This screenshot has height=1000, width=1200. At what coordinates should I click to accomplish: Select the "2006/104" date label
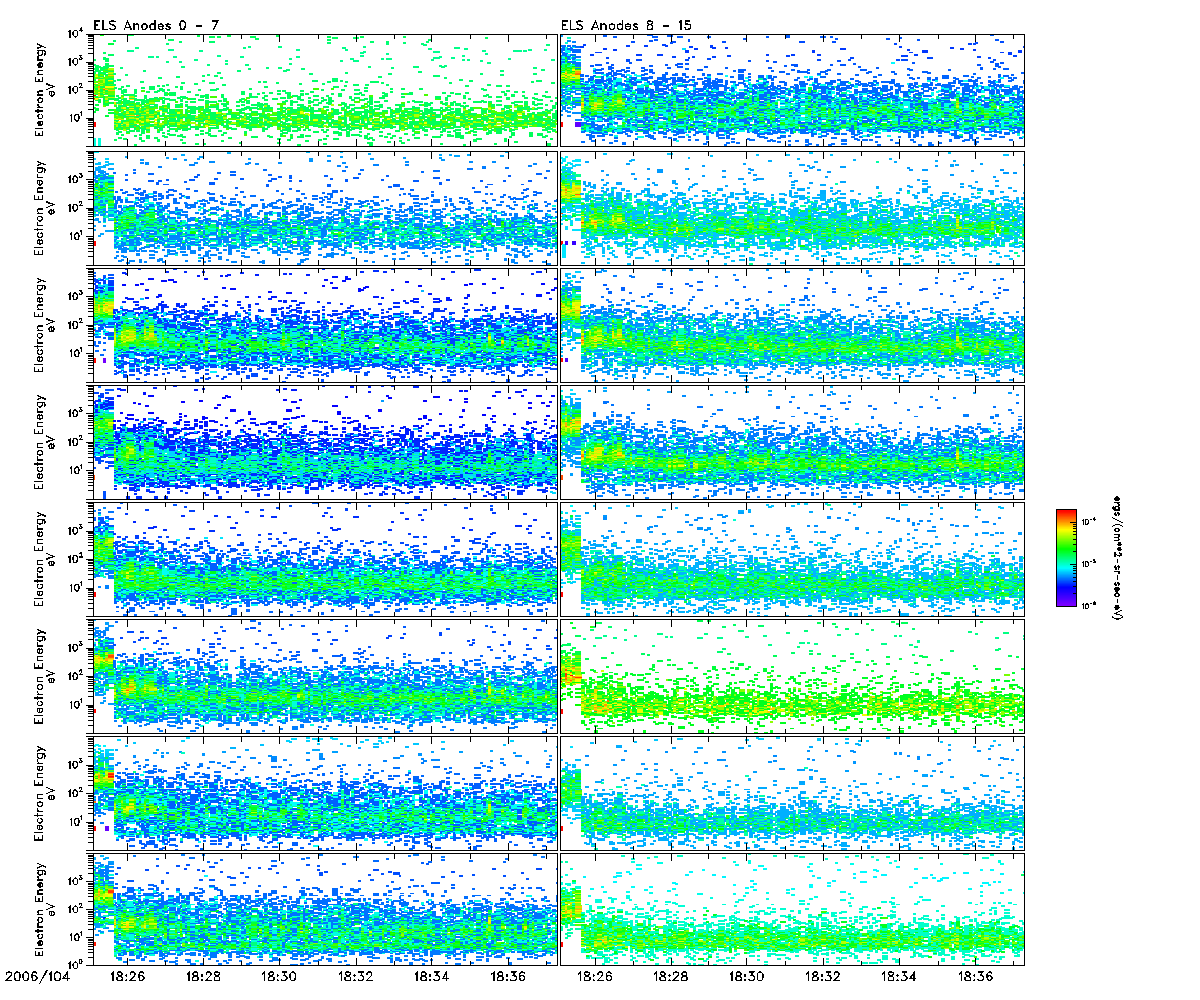(x=35, y=975)
